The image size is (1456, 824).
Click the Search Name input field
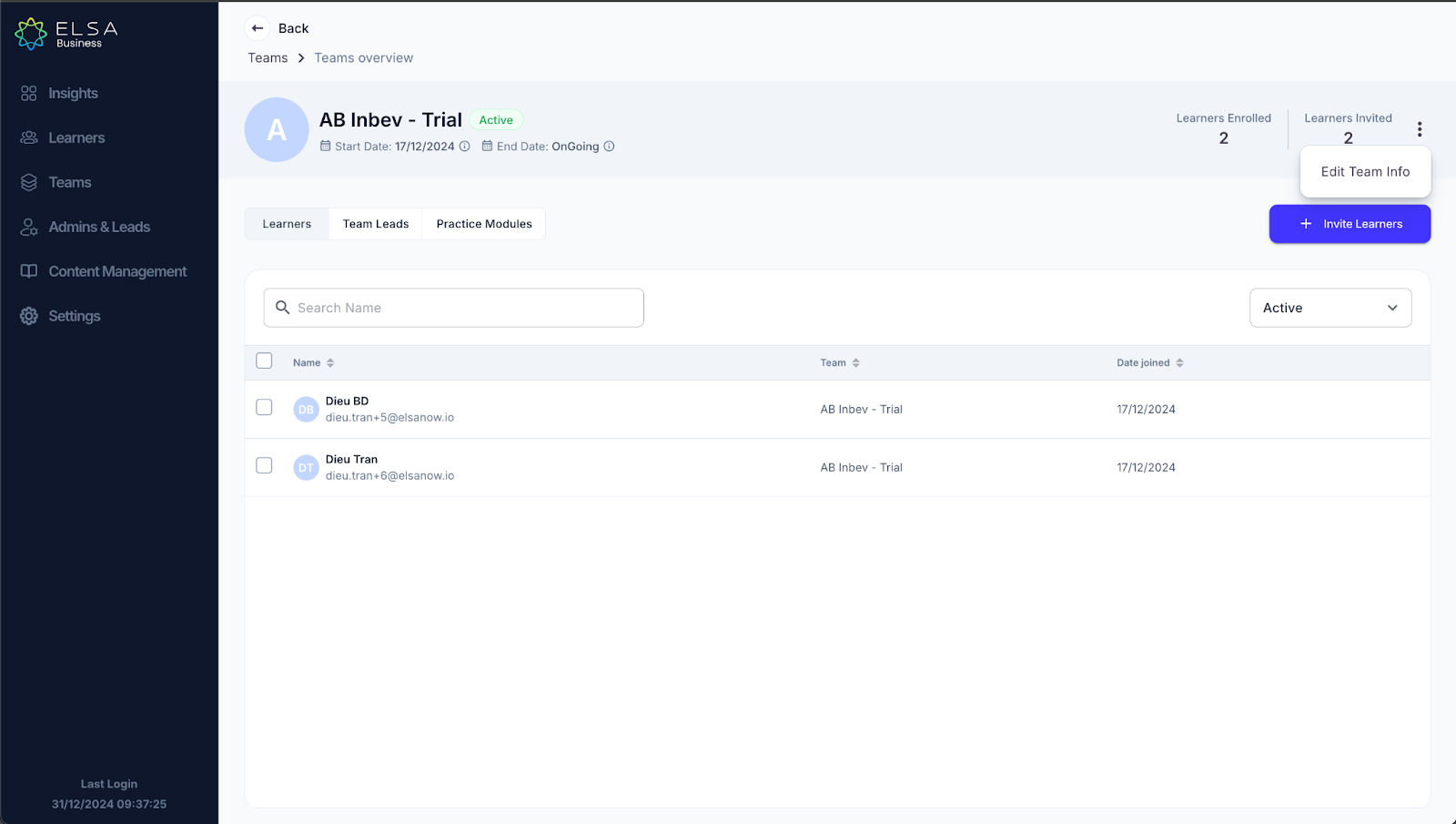pyautogui.click(x=454, y=308)
